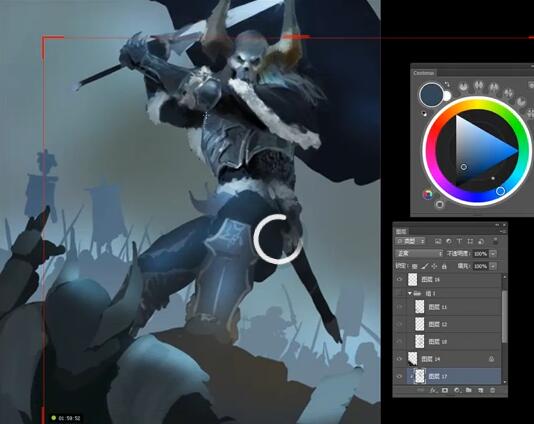Screen dimensions: 534x424
Task: Click the gray ring icon below the color wheel
Action: 440,204
